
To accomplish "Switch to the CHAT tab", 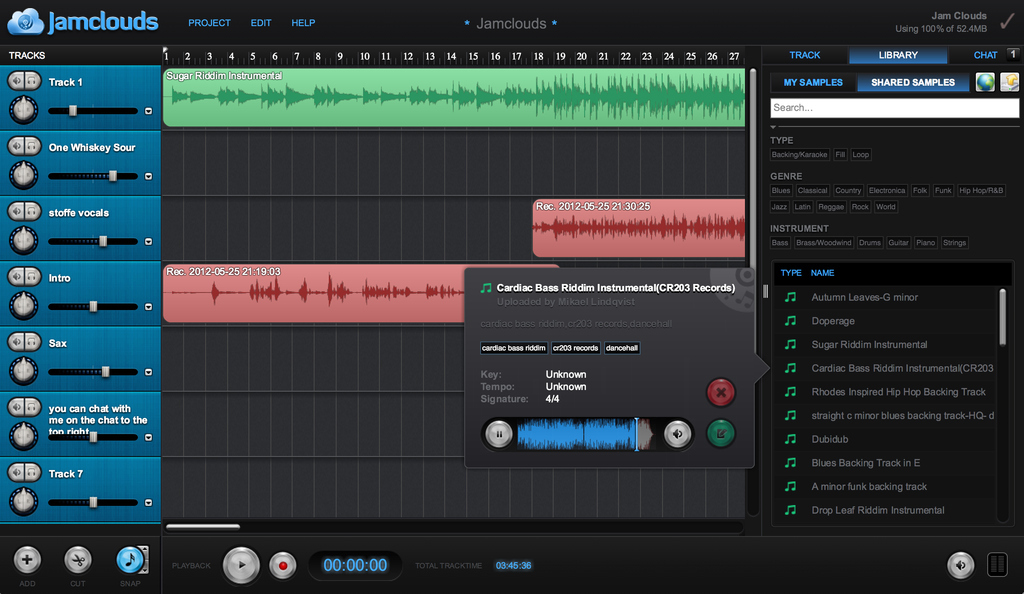I will point(985,55).
